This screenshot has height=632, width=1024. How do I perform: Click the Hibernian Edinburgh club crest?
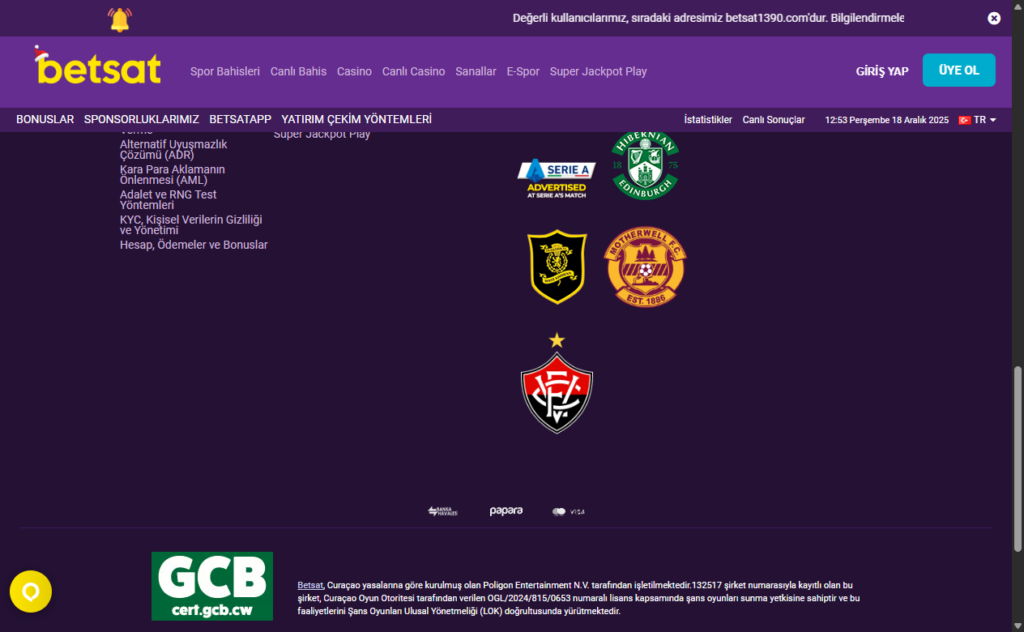(x=645, y=165)
